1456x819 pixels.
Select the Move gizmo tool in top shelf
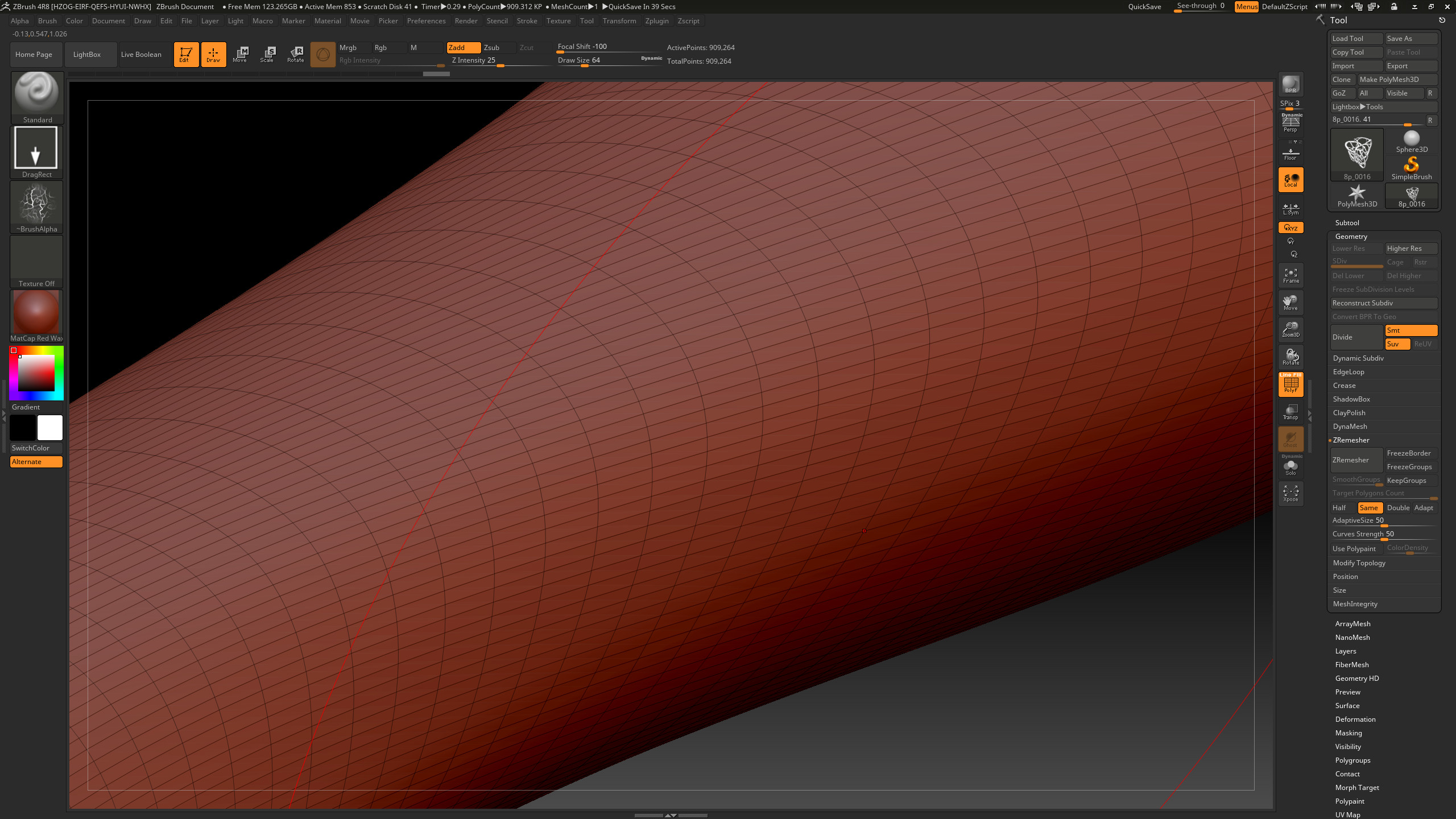(x=240, y=54)
